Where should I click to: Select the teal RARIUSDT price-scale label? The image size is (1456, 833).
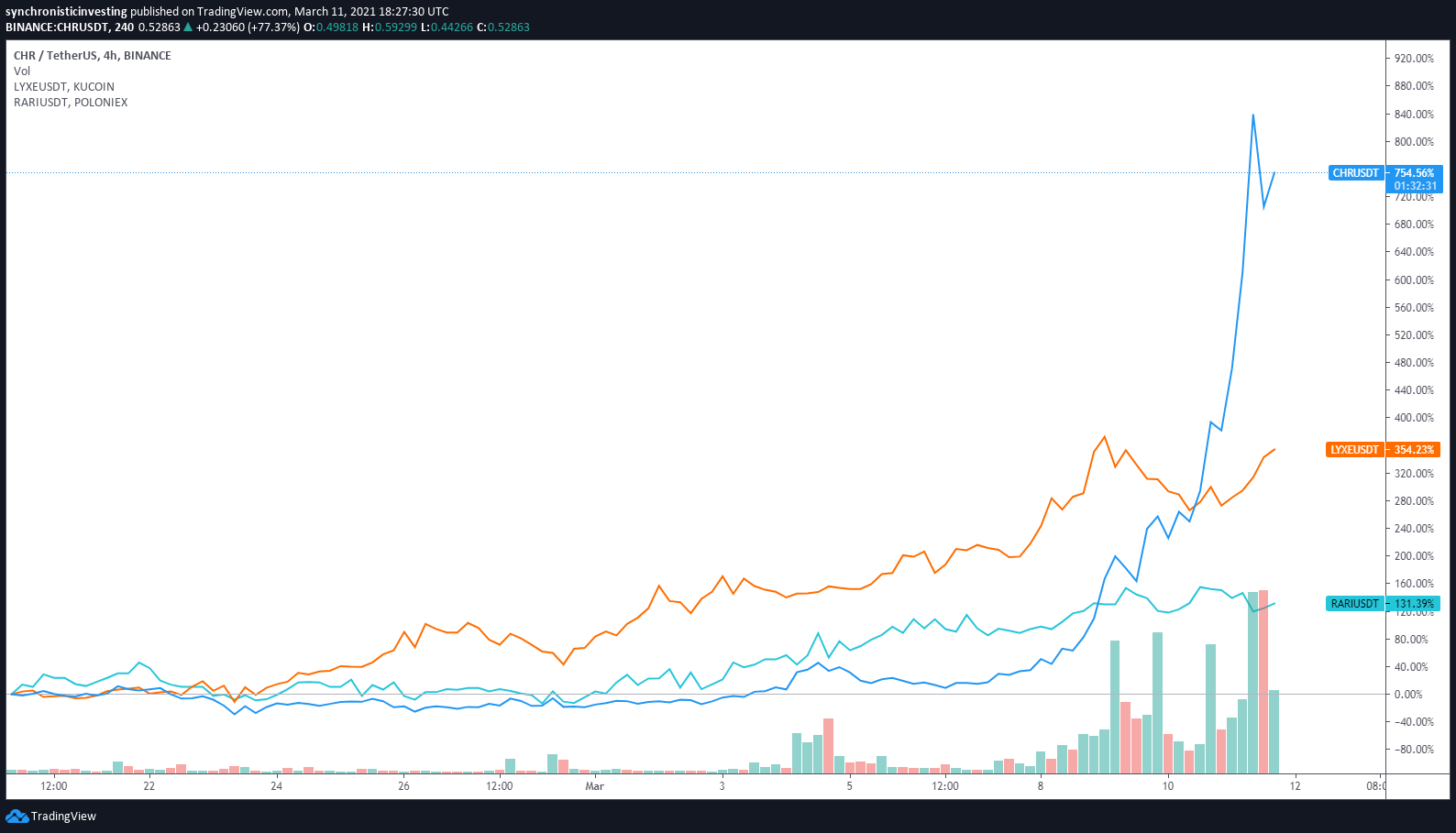click(x=1354, y=604)
